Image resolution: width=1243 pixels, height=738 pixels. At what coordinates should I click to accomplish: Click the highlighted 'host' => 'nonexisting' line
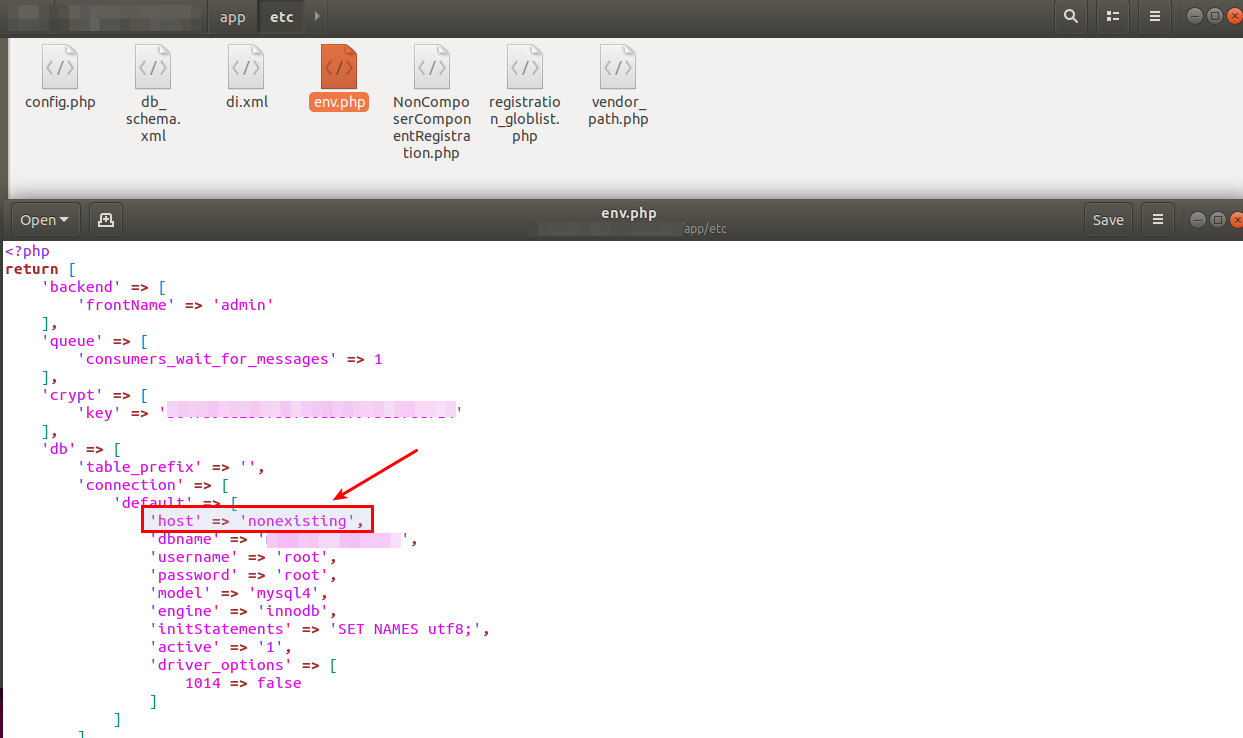[x=256, y=520]
